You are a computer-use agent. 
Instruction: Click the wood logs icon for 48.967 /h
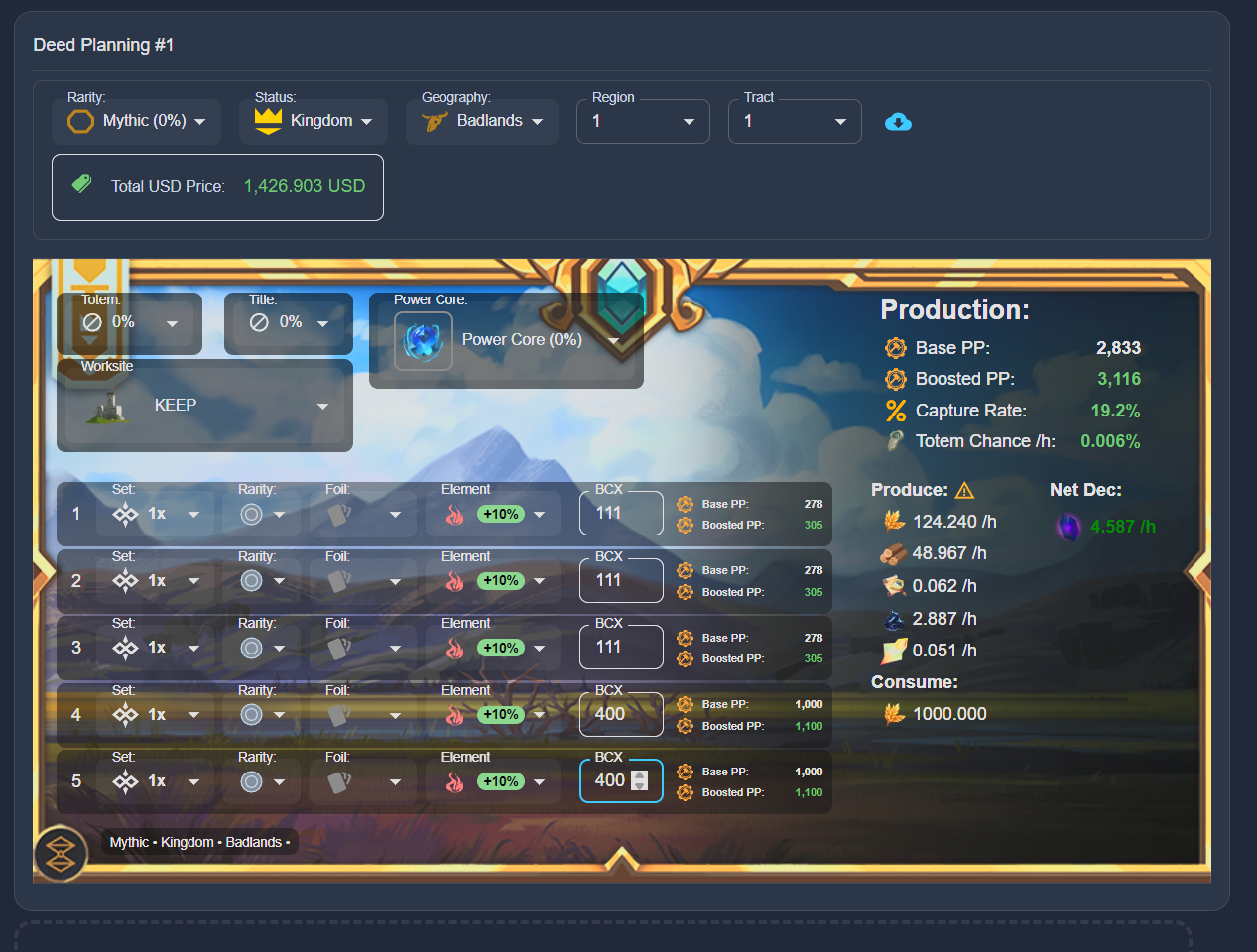(x=894, y=553)
